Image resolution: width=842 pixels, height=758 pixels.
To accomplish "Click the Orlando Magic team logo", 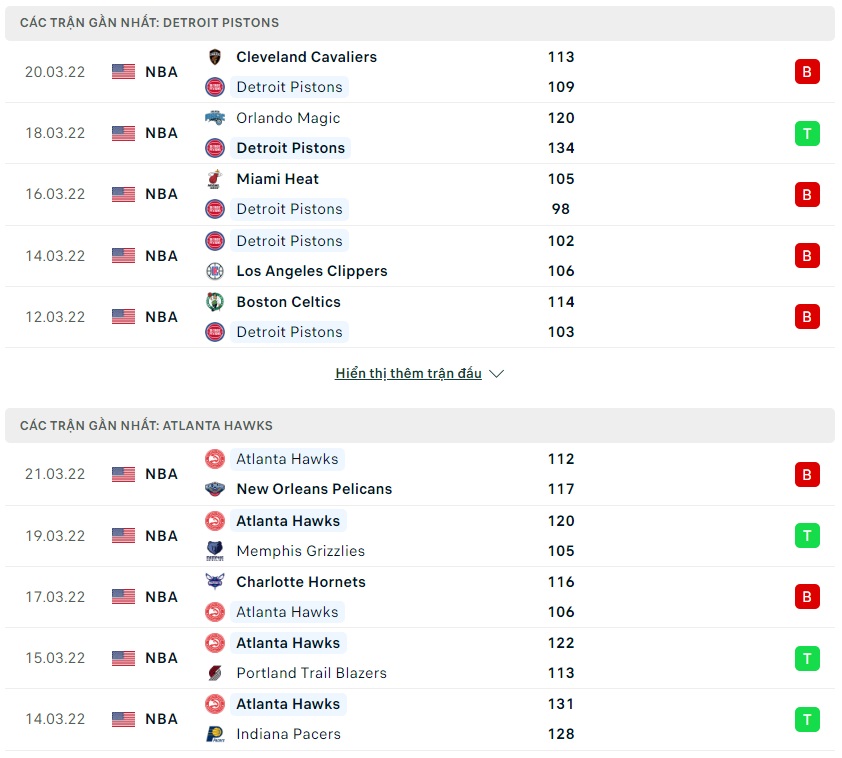I will 215,118.
